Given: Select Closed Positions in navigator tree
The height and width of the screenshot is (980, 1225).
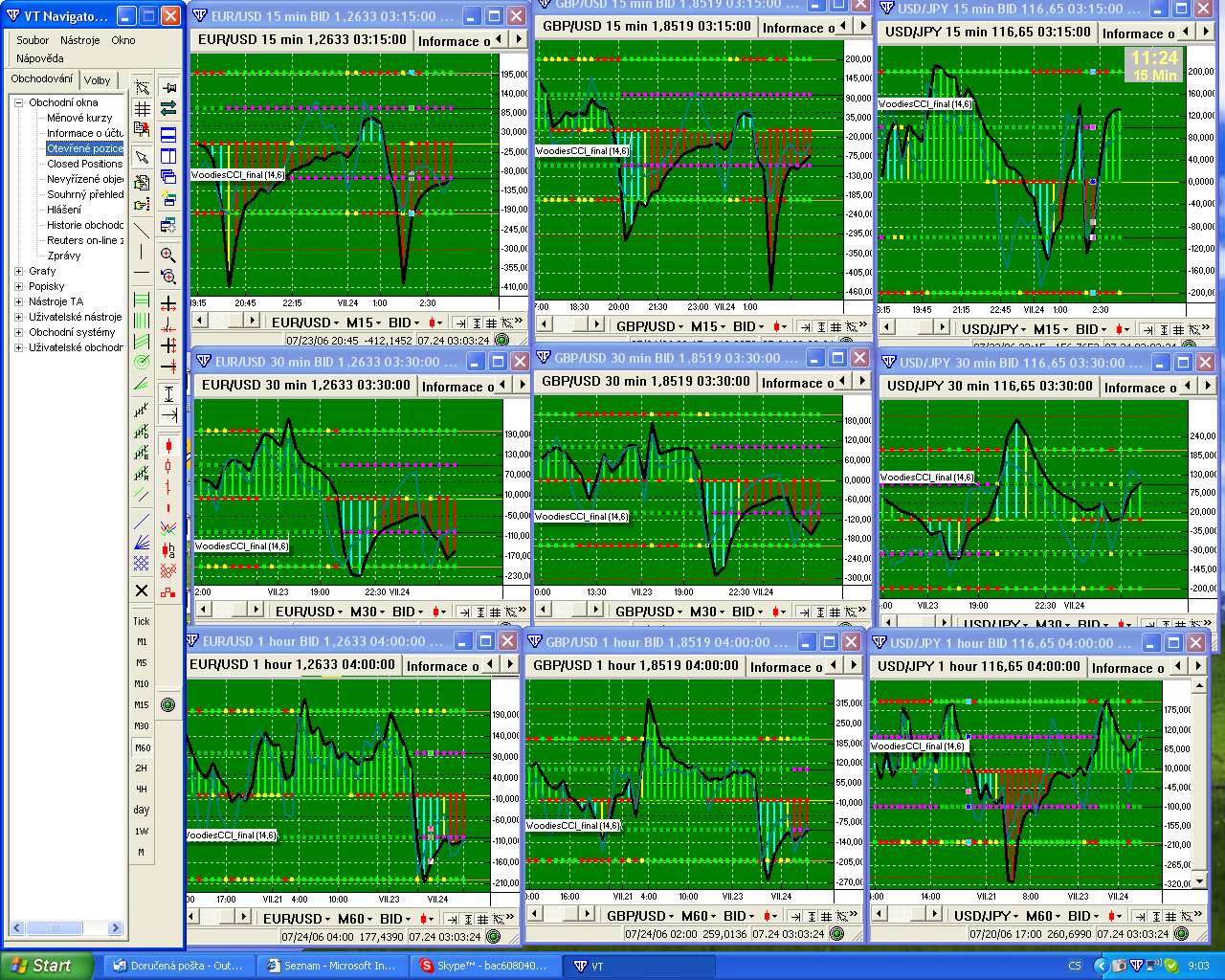Looking at the screenshot, I should [85, 164].
